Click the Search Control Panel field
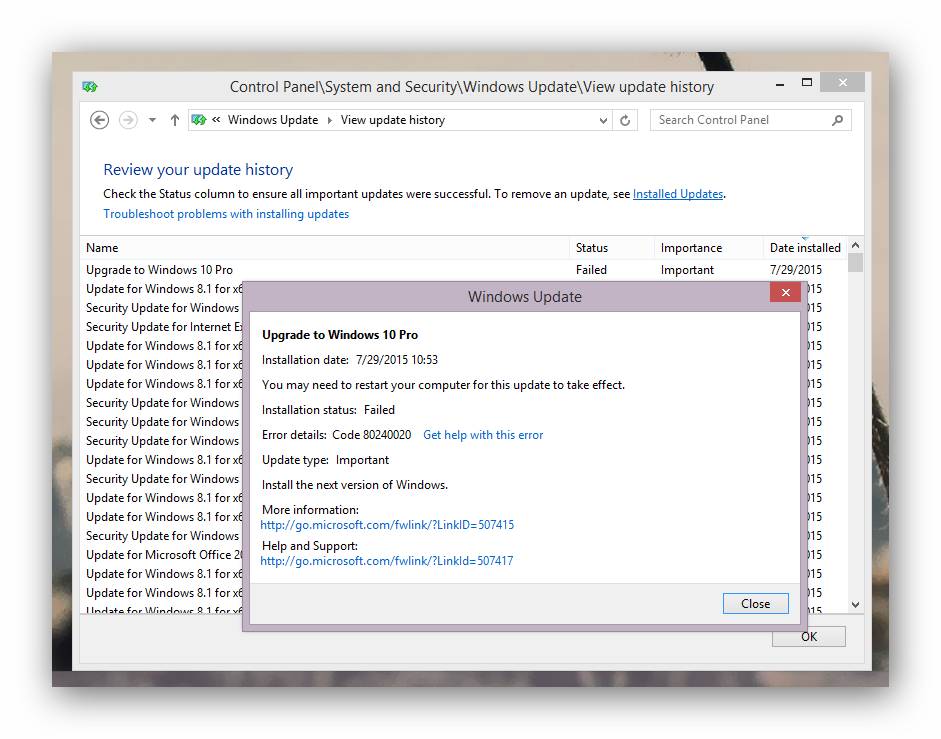The height and width of the screenshot is (739, 941). (x=740, y=120)
